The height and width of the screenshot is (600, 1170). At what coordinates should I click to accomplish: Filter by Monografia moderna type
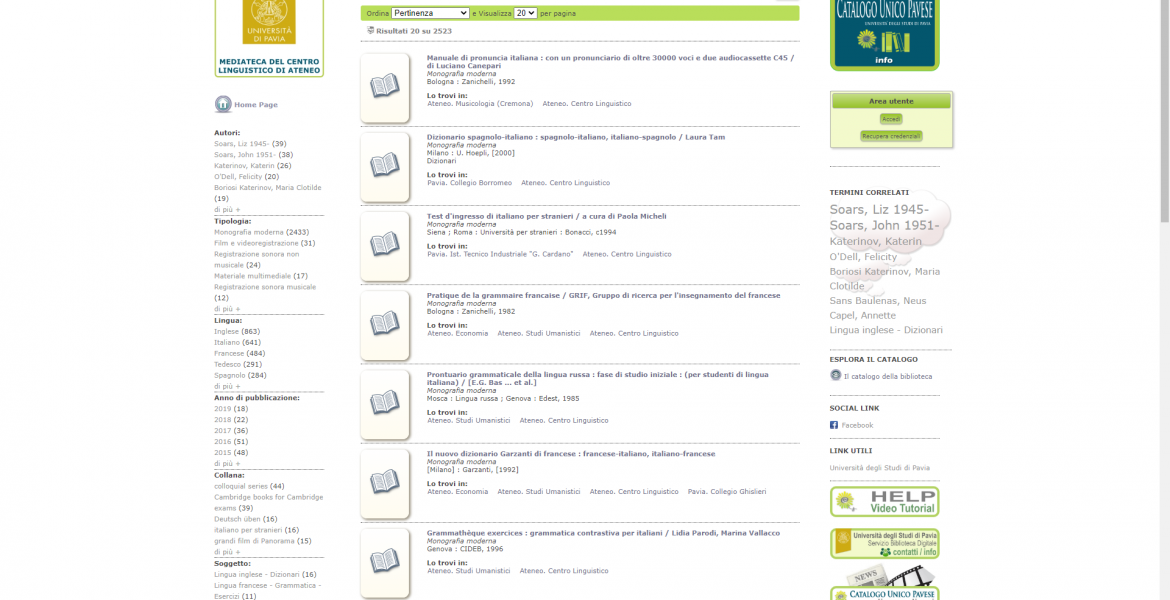pyautogui.click(x=249, y=232)
